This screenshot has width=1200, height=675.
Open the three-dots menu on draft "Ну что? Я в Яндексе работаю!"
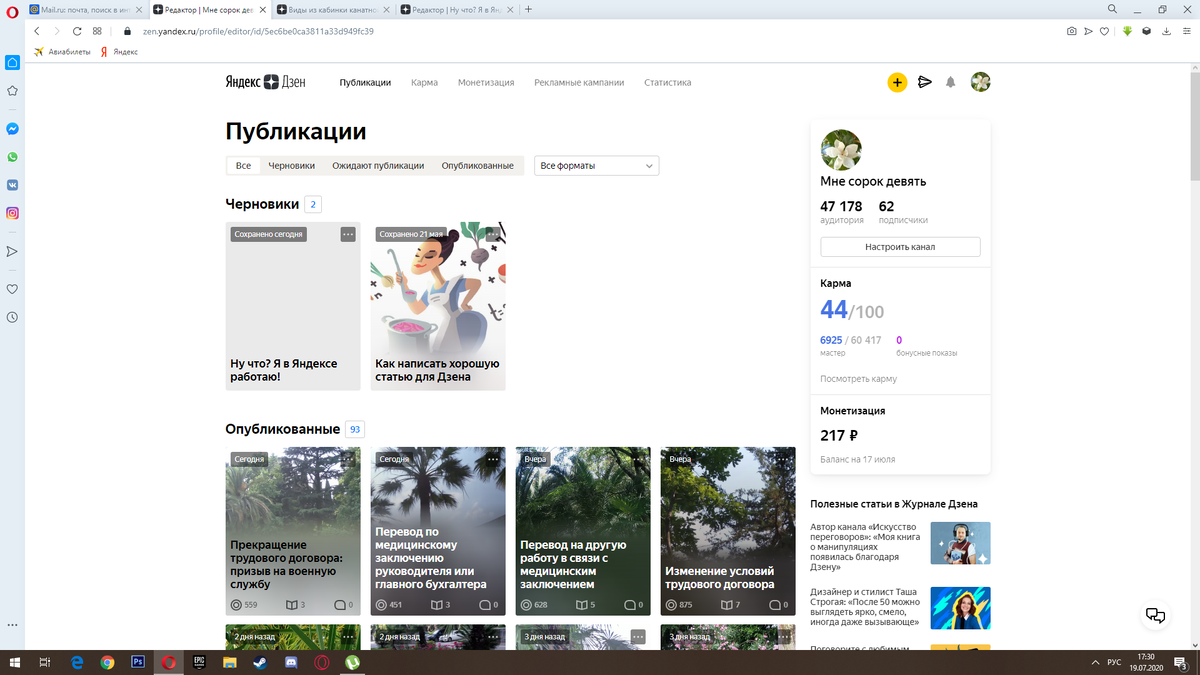tap(348, 234)
